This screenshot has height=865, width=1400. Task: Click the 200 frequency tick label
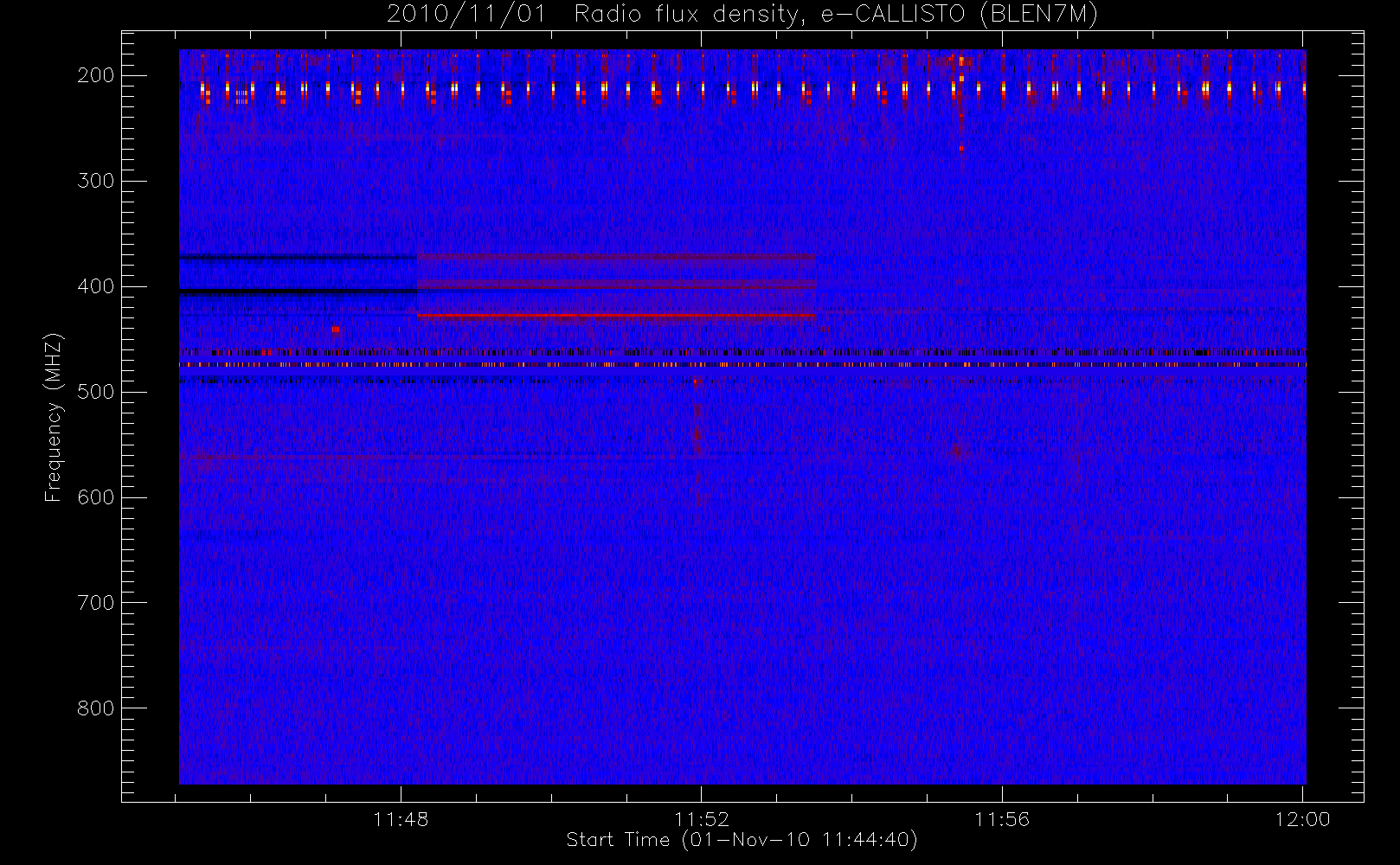pos(96,75)
